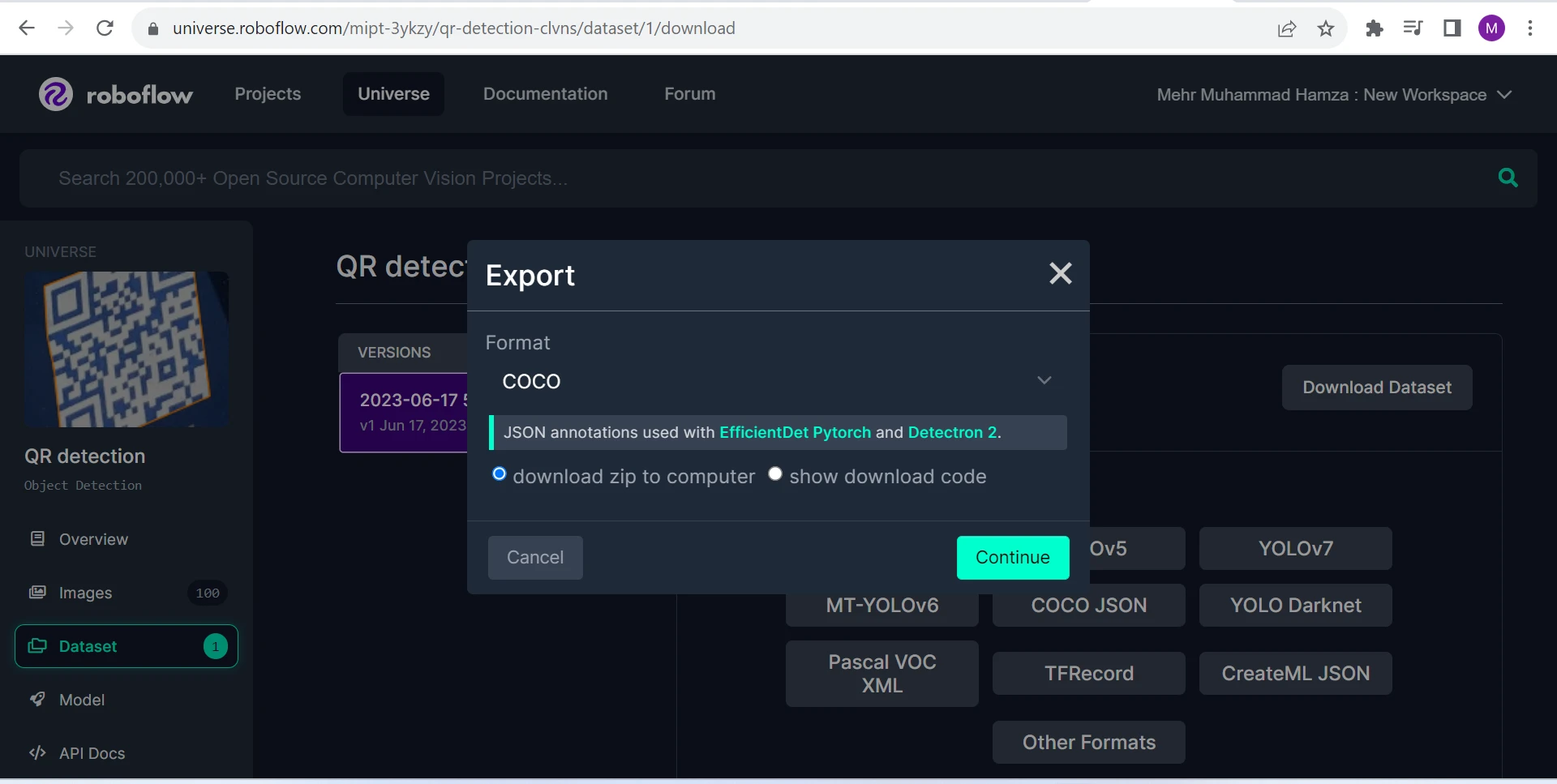Screen dimensions: 1557x784
Task: Open Chrome's three-dot menu
Action: pos(1529,28)
